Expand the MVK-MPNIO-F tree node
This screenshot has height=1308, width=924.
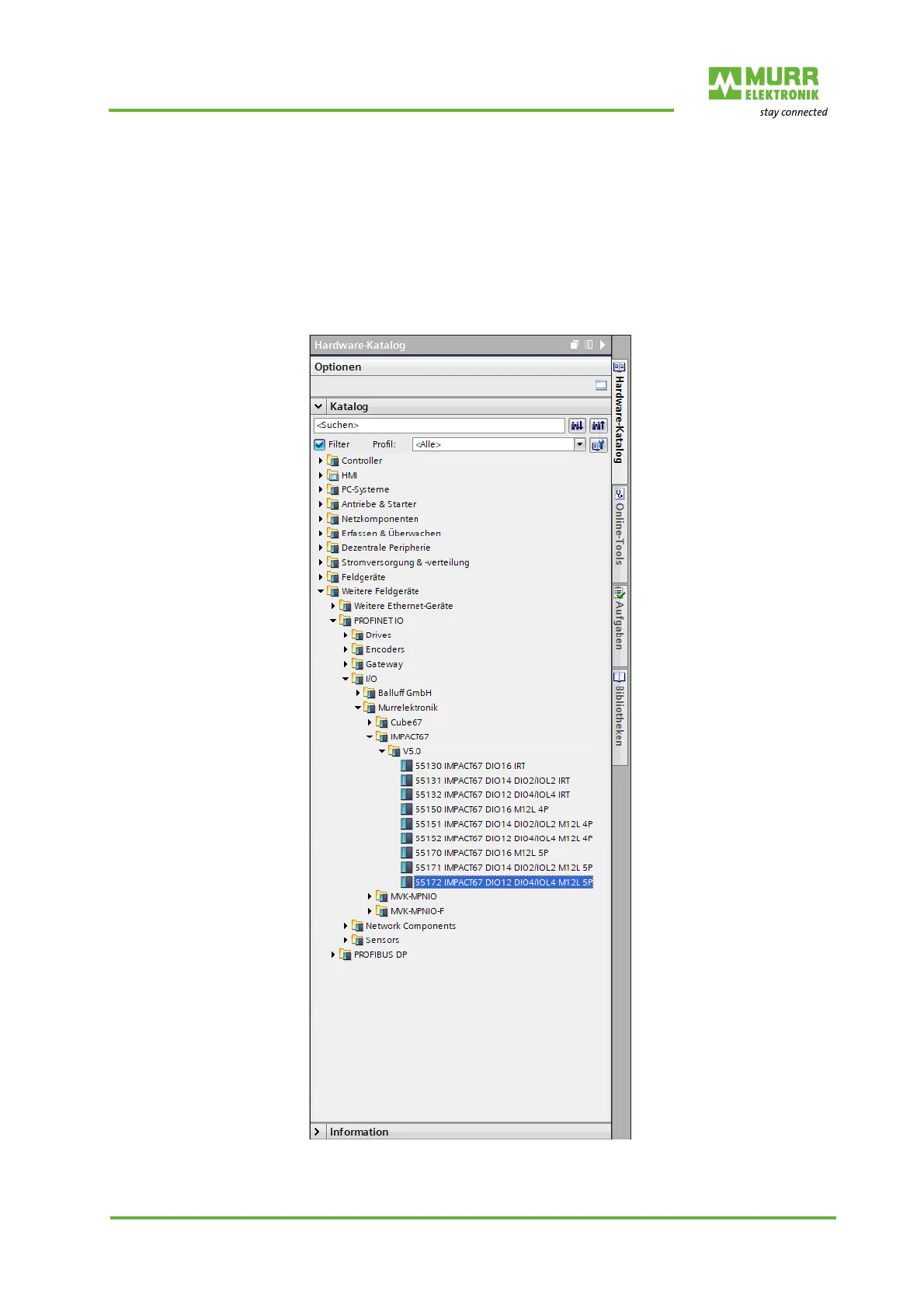point(370,911)
